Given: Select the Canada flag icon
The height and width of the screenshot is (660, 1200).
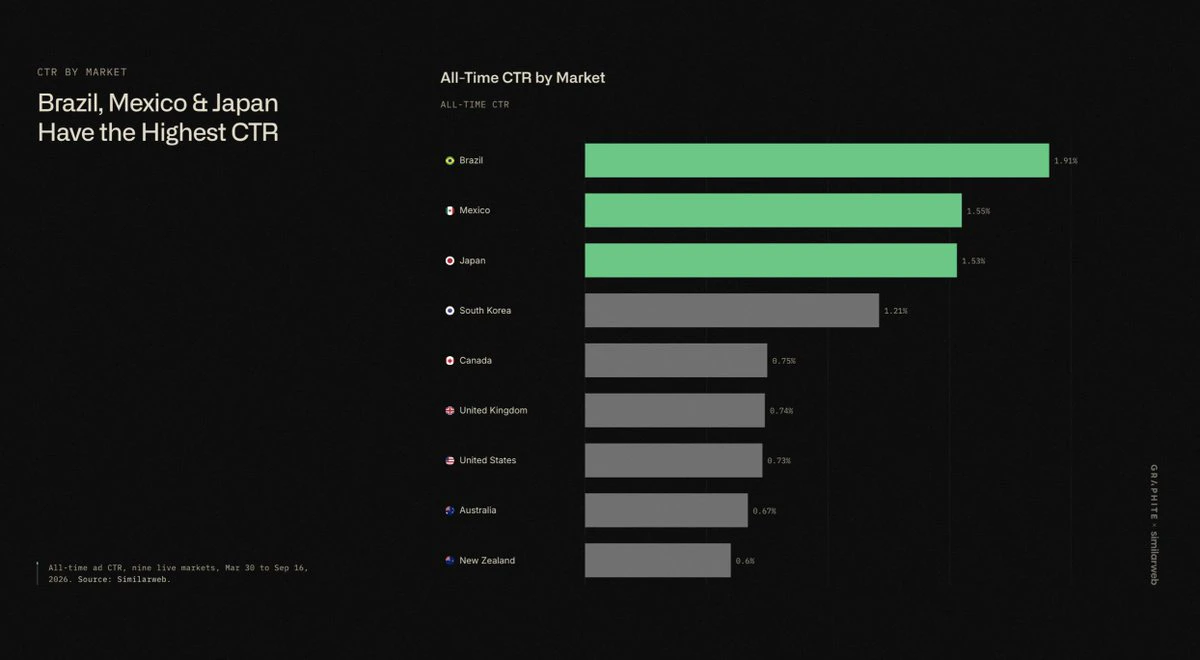Looking at the screenshot, I should 450,360.
